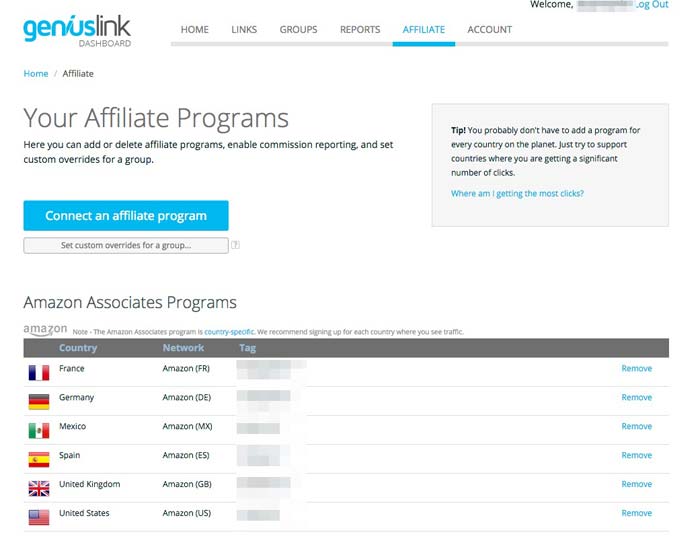Click the 'Your Affiliate Programs' heading
The height and width of the screenshot is (553, 700).
pyautogui.click(x=156, y=119)
